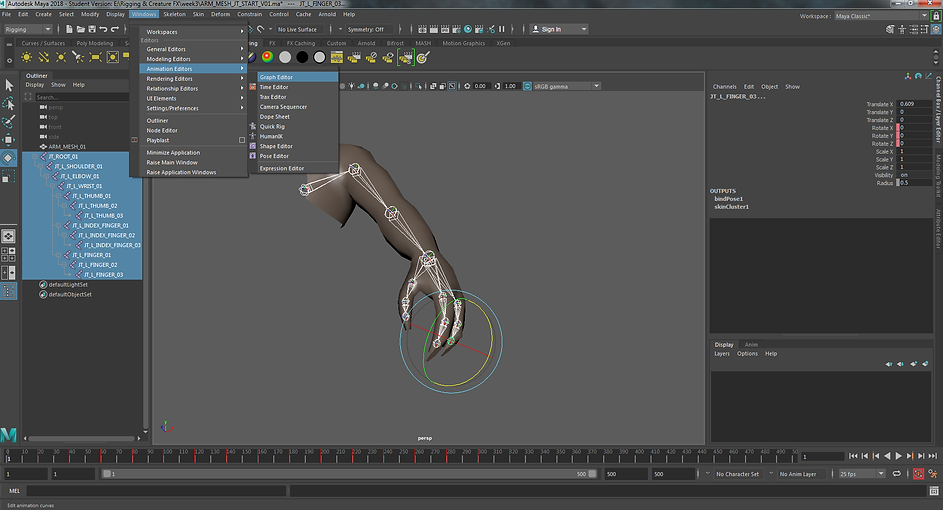Collapse the JT_L_INDEX_FINGER_01 tree node

[x=59, y=226]
